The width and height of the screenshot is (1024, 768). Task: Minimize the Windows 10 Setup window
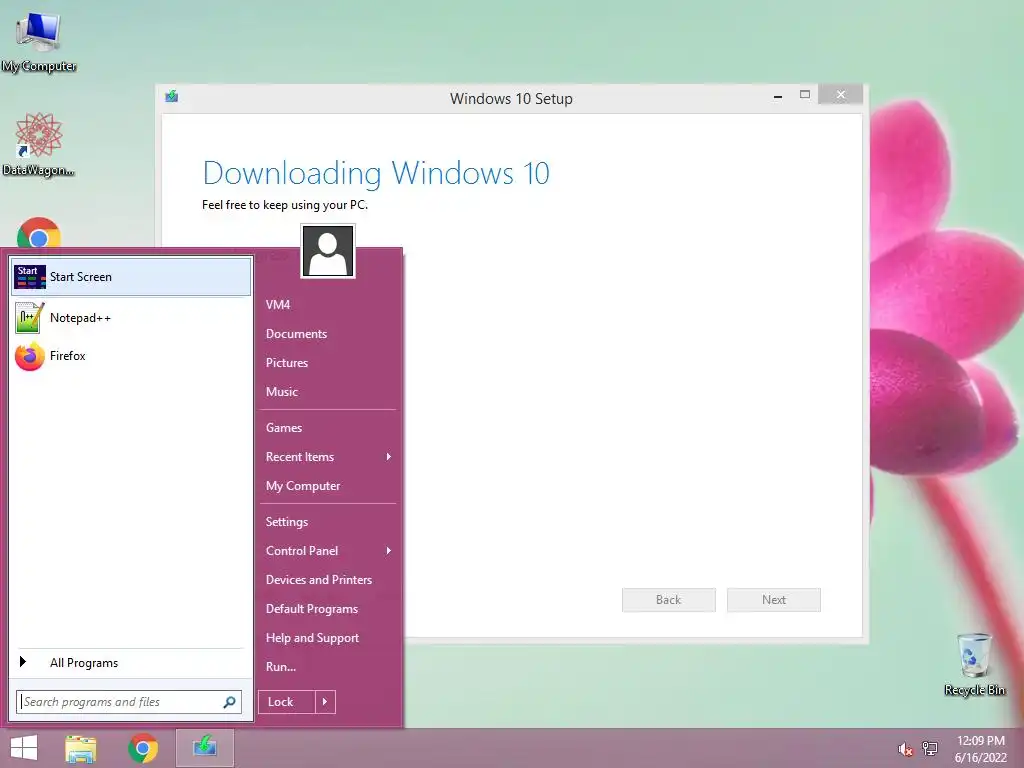tap(778, 95)
